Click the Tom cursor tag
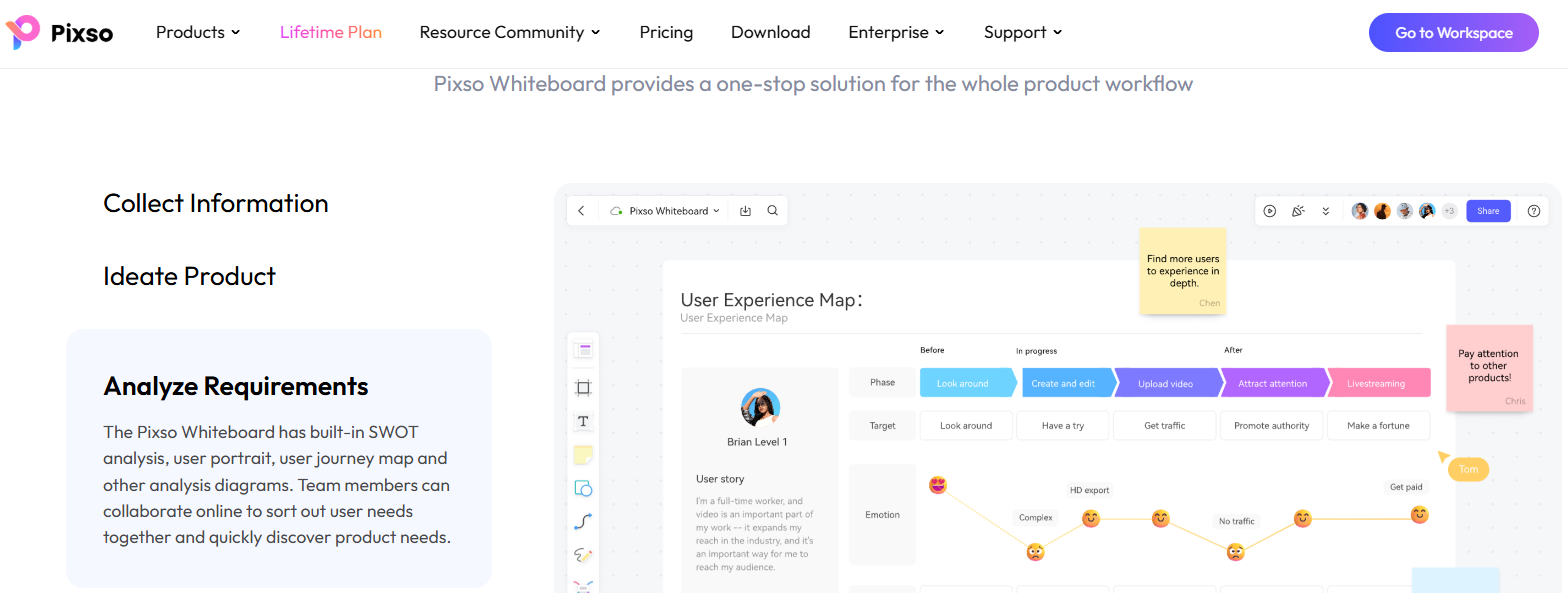 tap(1468, 469)
